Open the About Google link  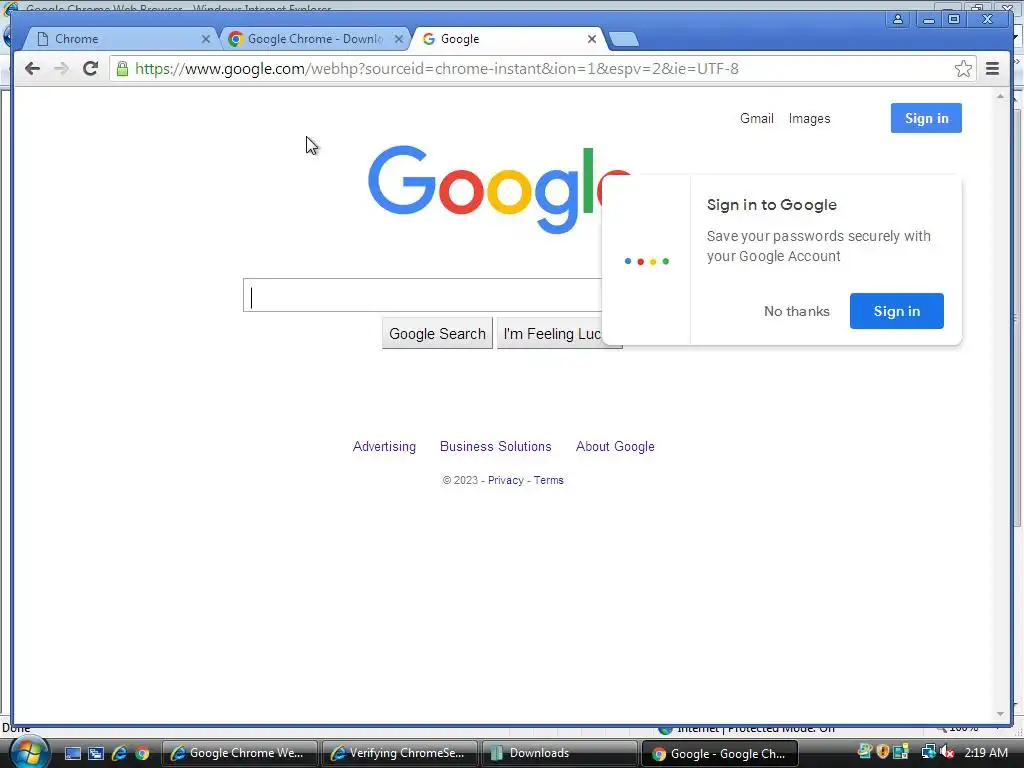(x=615, y=447)
